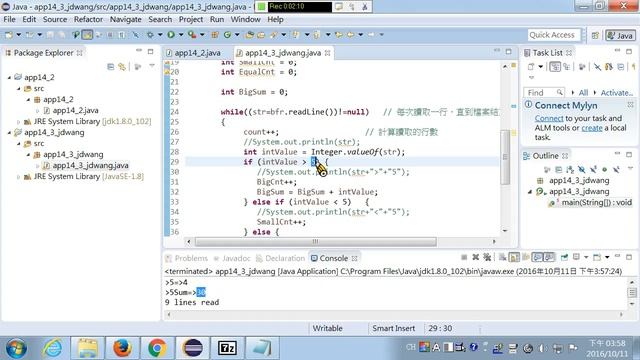Image resolution: width=640 pixels, height=360 pixels.
Task: Click the Open Type toolbar icon
Action: point(249,35)
